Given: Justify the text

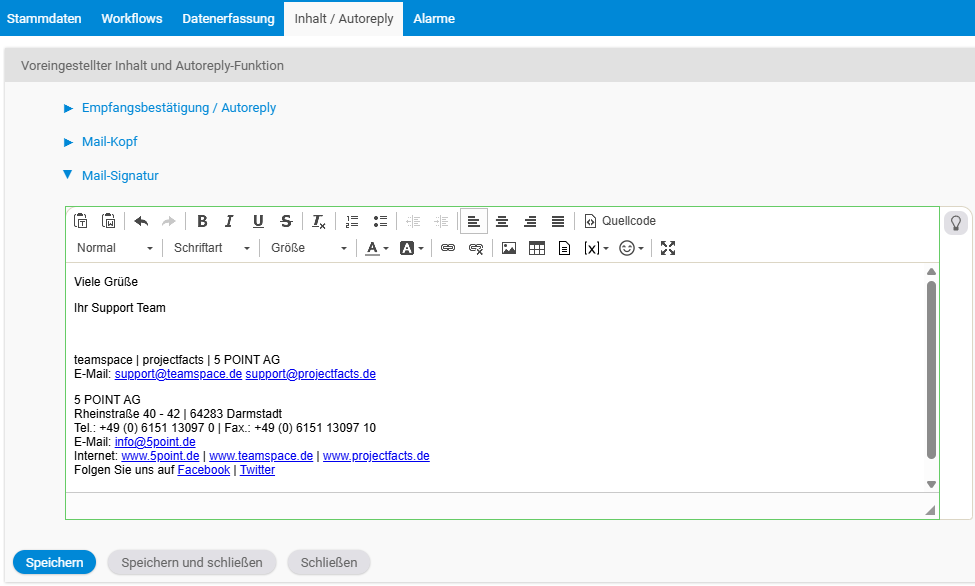Looking at the screenshot, I should click(x=558, y=221).
